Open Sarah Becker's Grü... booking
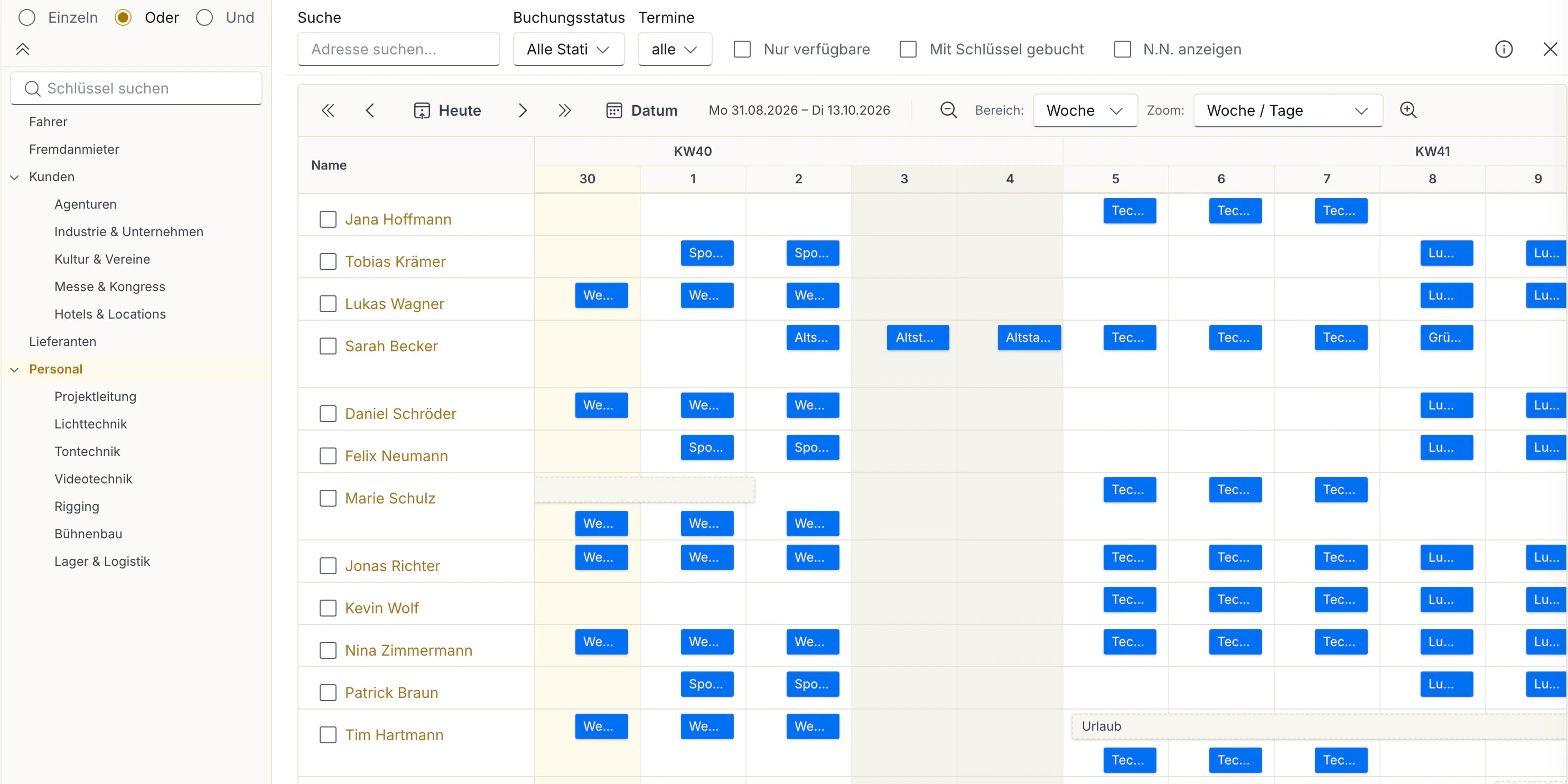This screenshot has width=1568, height=784. [x=1446, y=337]
